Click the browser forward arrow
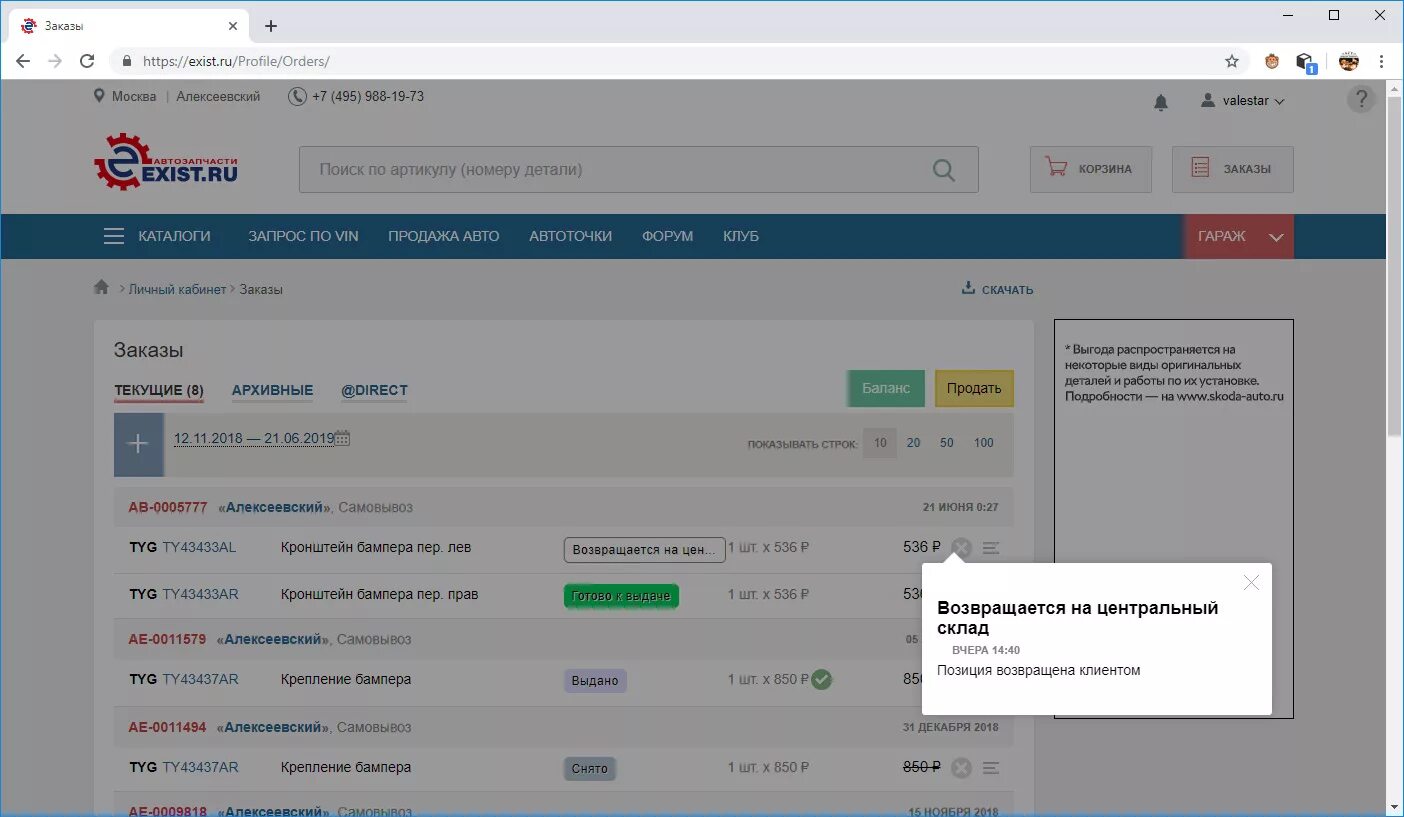This screenshot has width=1404, height=817. pyautogui.click(x=55, y=61)
